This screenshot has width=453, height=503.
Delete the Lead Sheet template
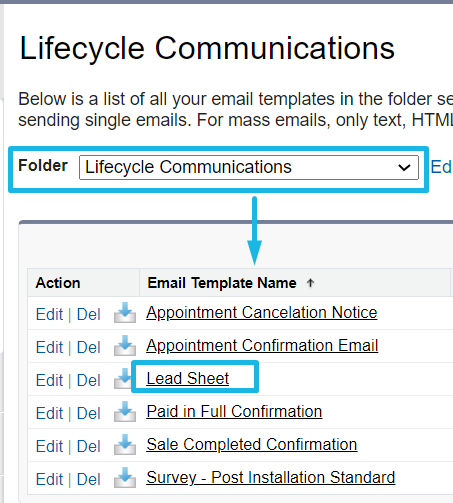88,380
